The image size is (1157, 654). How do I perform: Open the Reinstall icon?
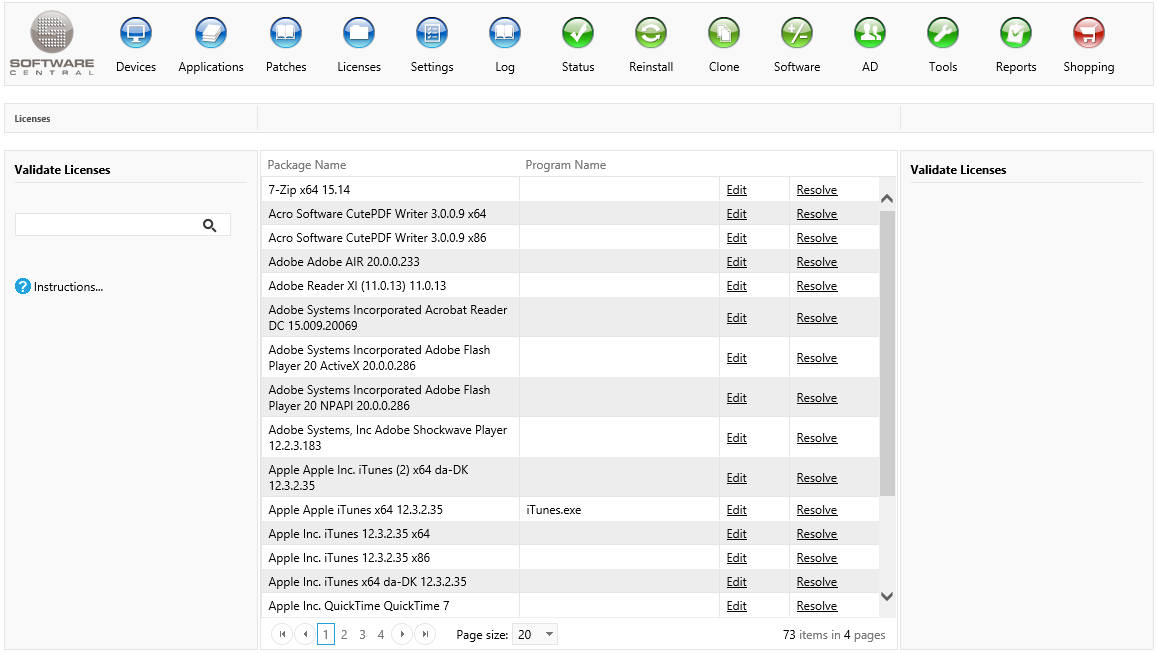[x=651, y=34]
